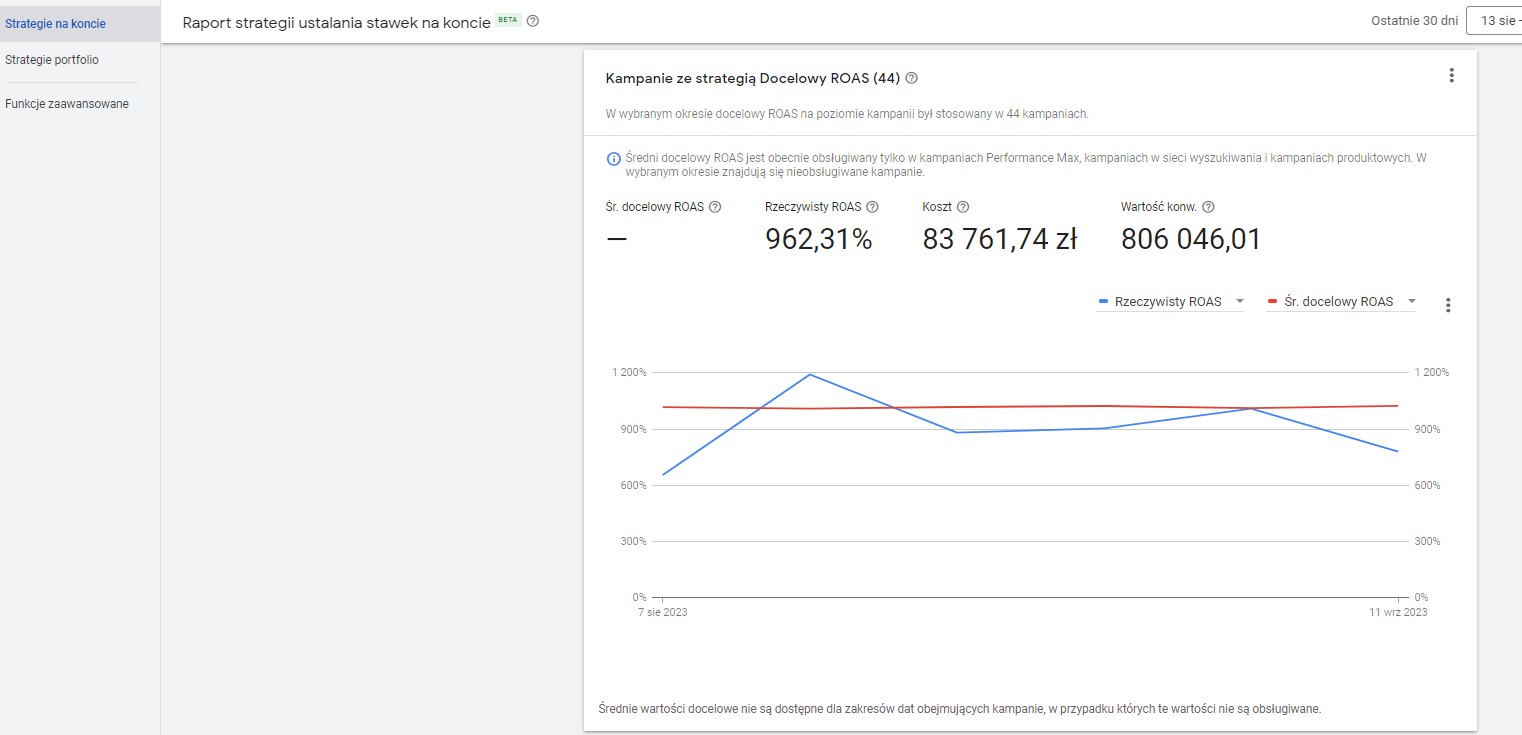The width and height of the screenshot is (1522, 735).
Task: Click help icon next to report title
Action: [x=533, y=21]
